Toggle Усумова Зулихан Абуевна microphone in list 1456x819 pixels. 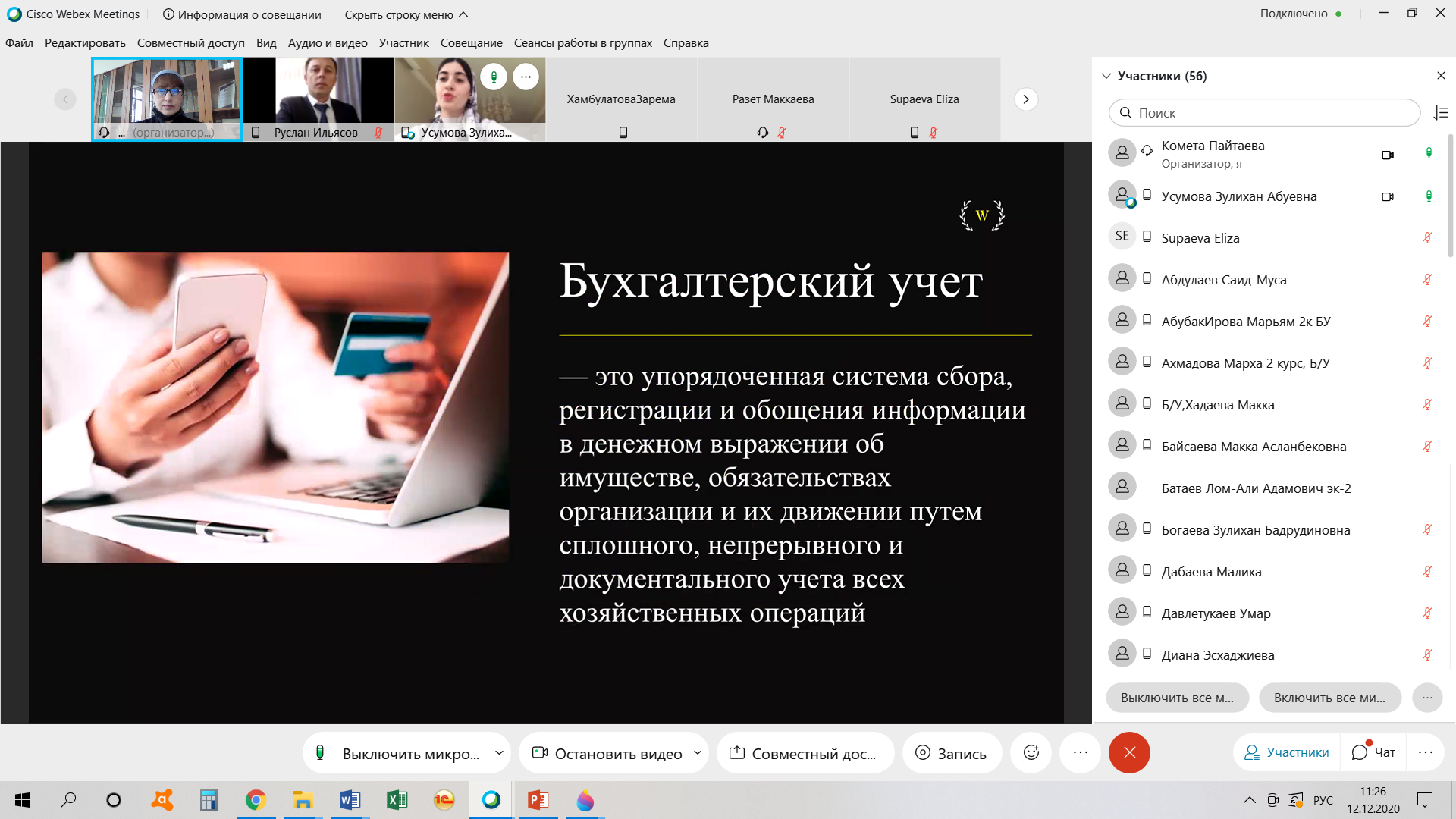pyautogui.click(x=1429, y=196)
